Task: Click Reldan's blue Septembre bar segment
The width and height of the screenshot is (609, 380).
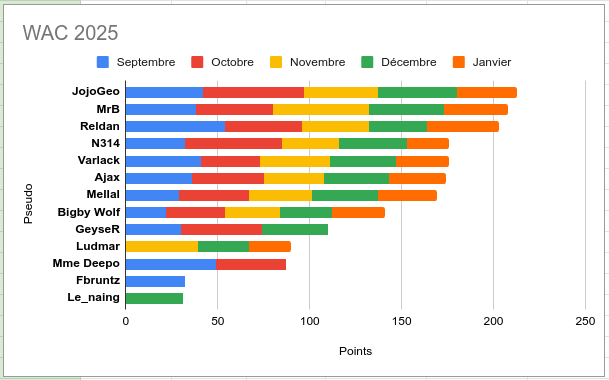Action: 175,126
